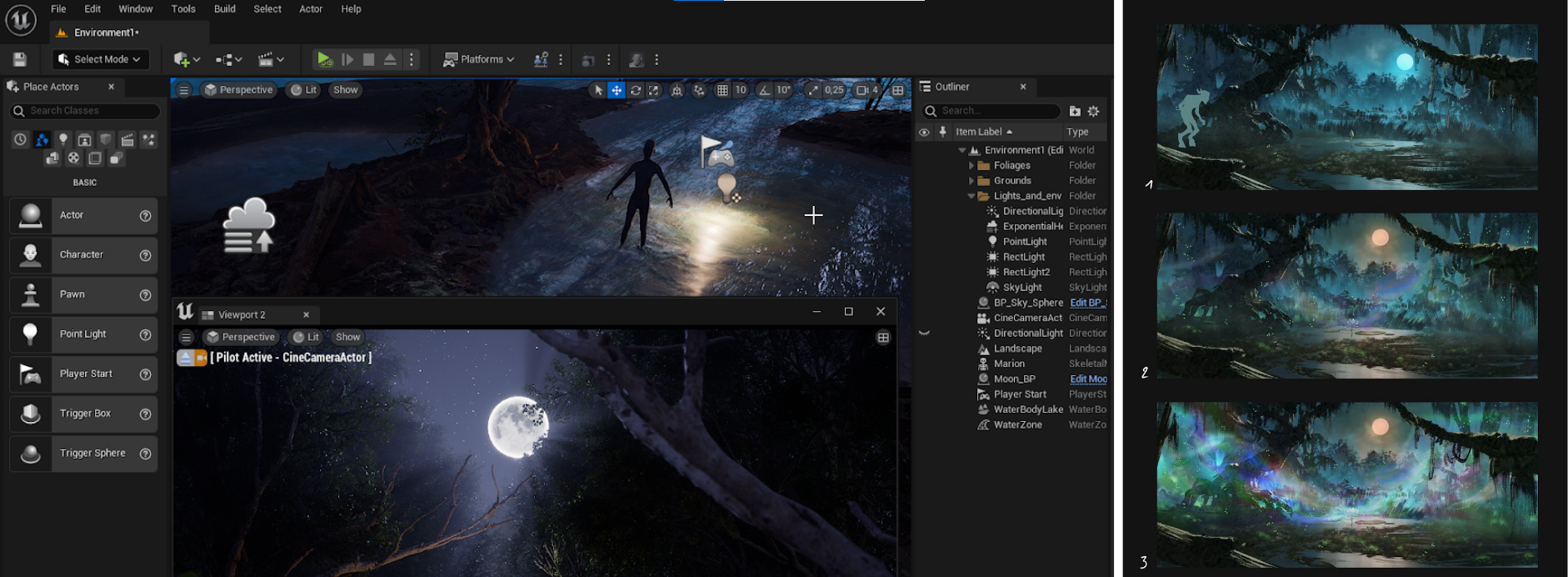
Task: Open the main viewport Lit view mode dropdown
Action: 304,90
